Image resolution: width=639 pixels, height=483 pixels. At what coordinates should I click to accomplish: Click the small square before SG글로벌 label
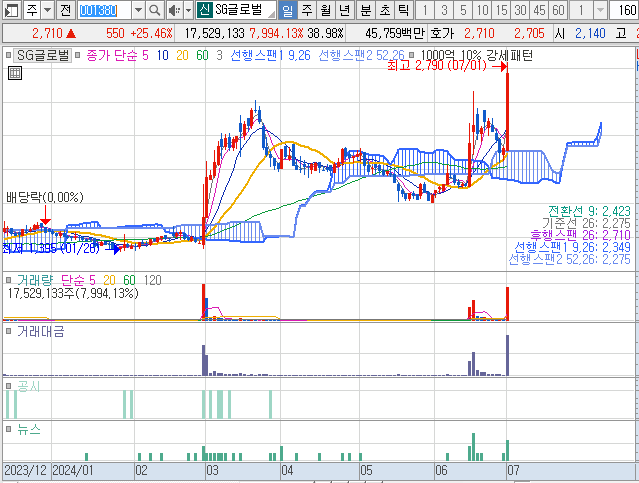coord(8,55)
